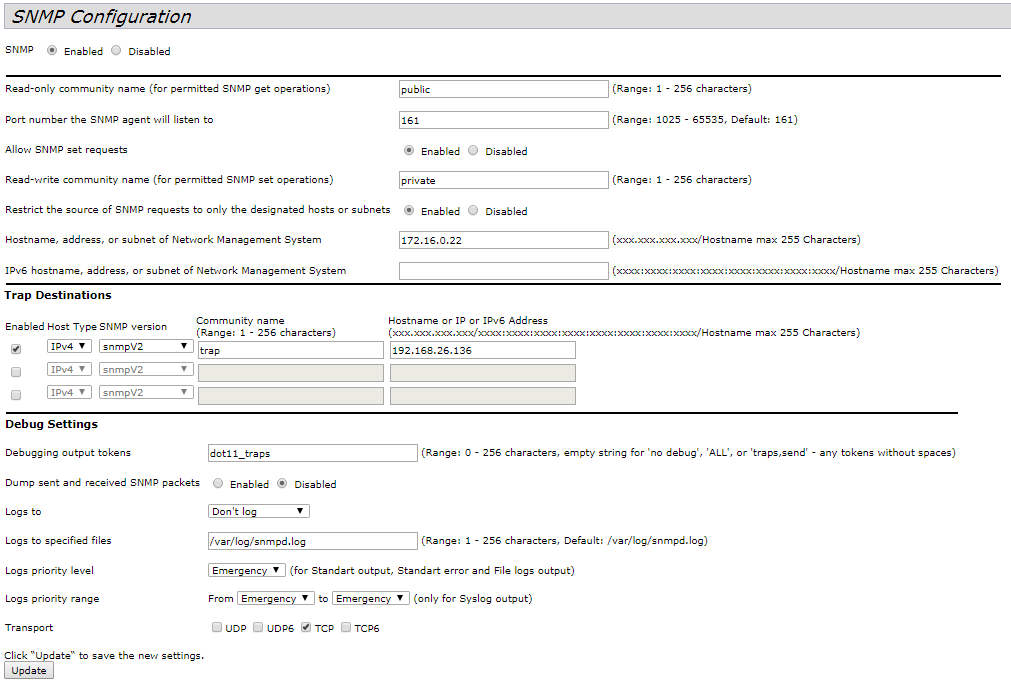Open the first trap Host Type IPv4 dropdown

69,346
